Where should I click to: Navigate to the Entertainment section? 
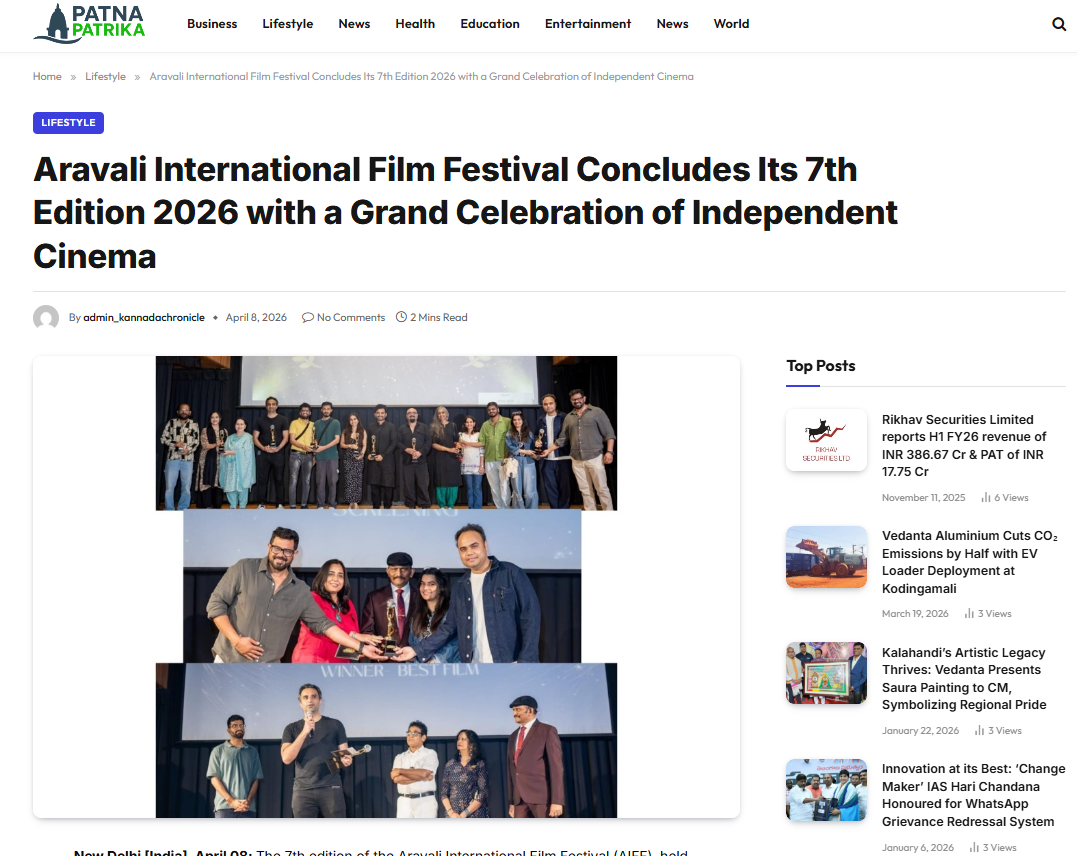588,24
